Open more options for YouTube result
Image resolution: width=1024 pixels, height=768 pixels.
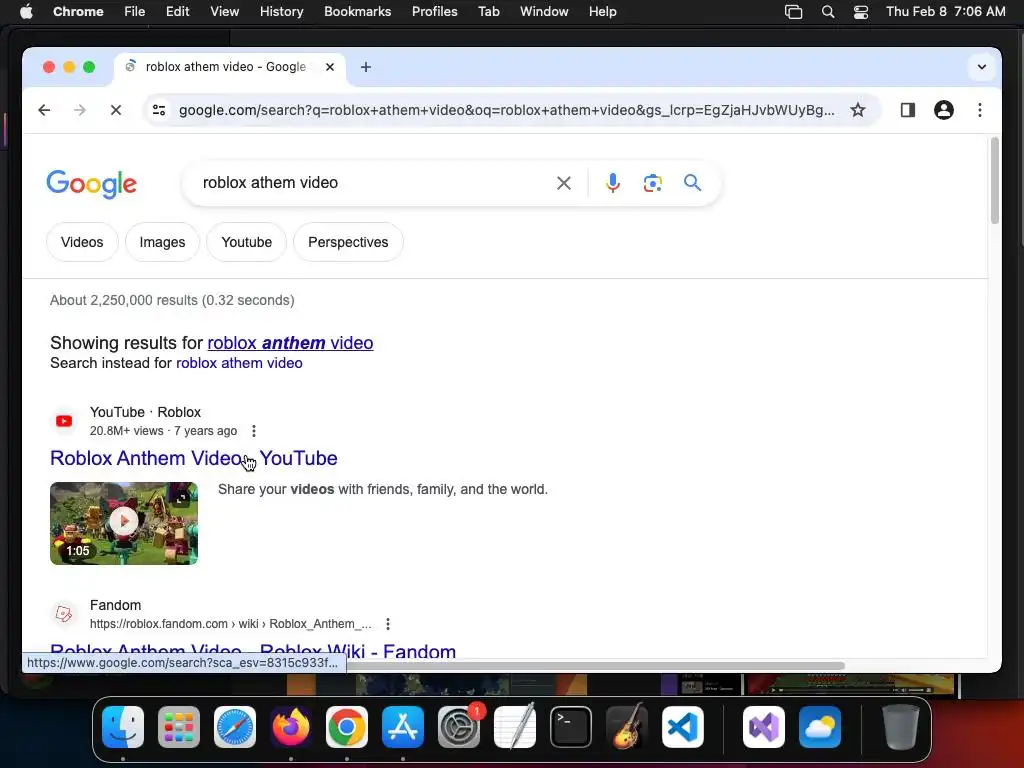pos(254,431)
